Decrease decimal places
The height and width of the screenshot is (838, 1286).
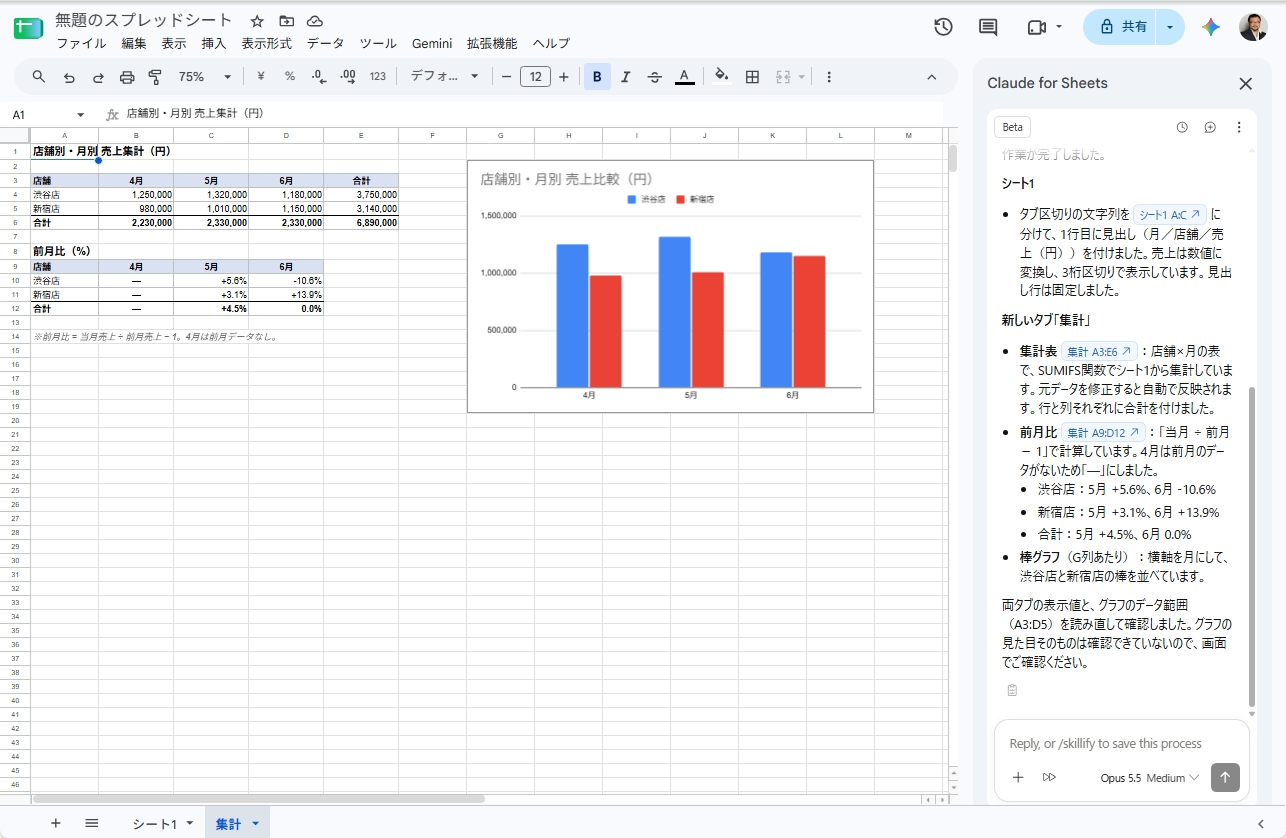[319, 77]
